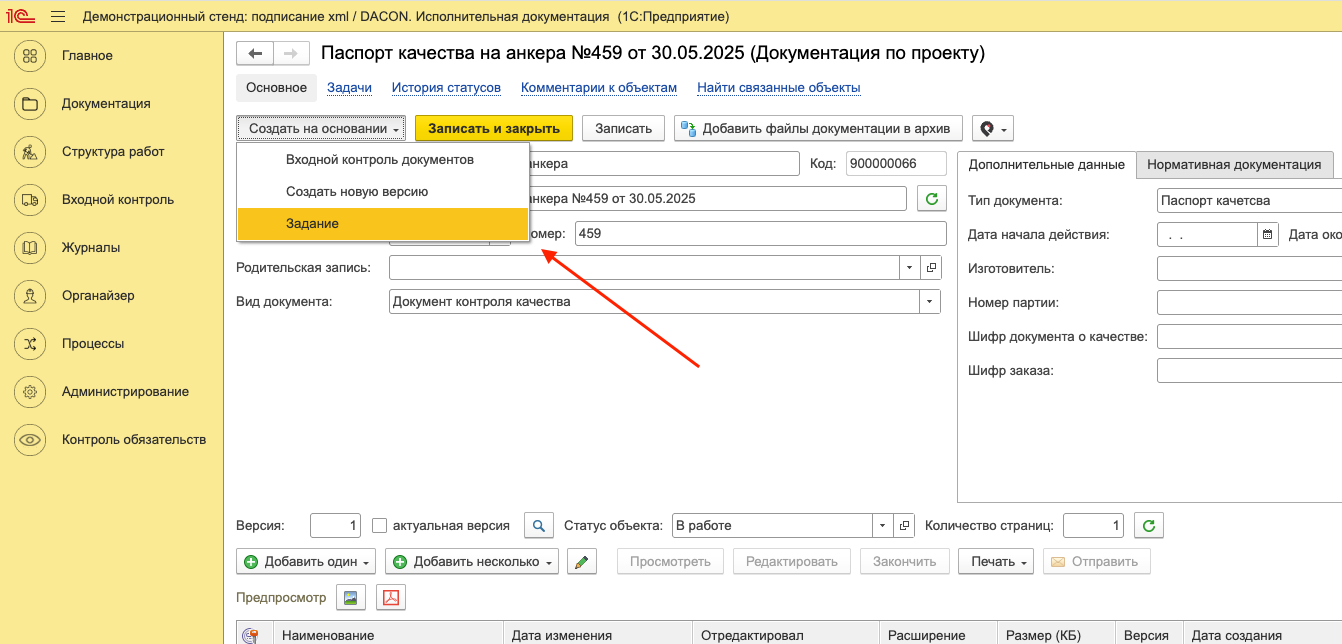
Task: Expand the Вид документа dropdown
Action: click(930, 301)
